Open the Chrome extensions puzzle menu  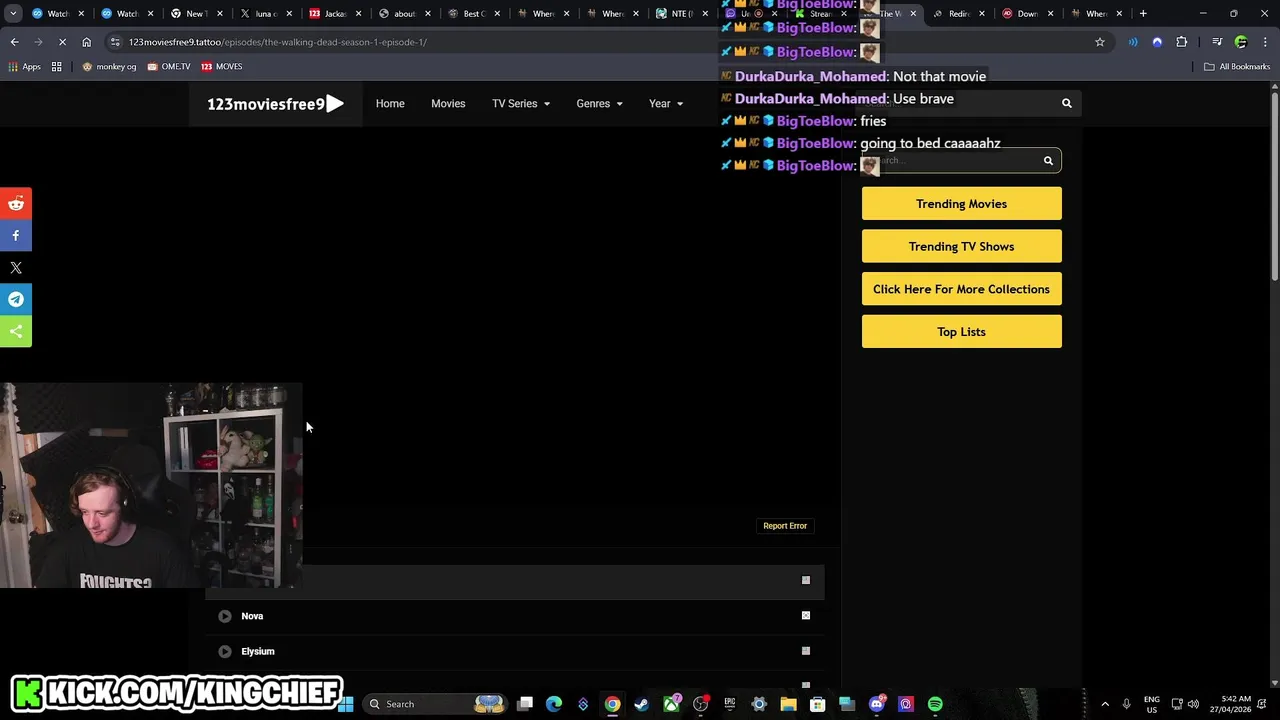[x=1182, y=42]
